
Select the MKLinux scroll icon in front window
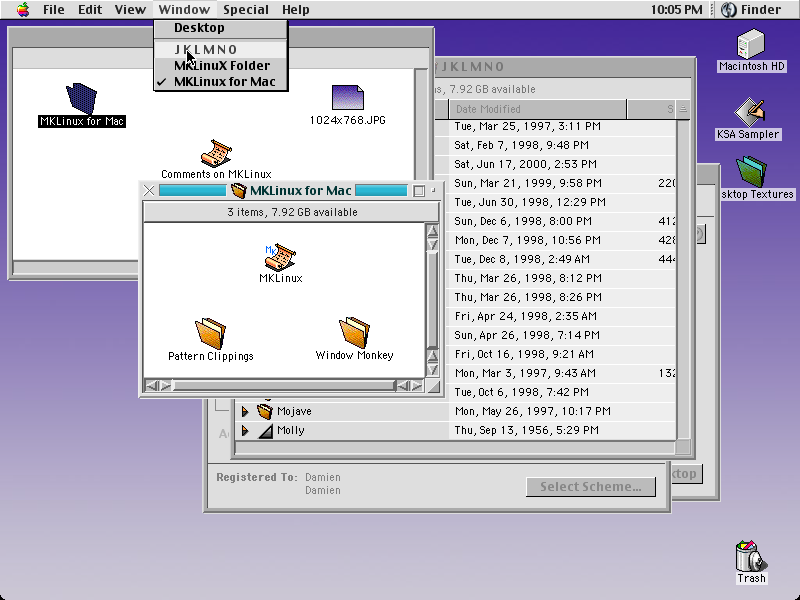click(280, 257)
